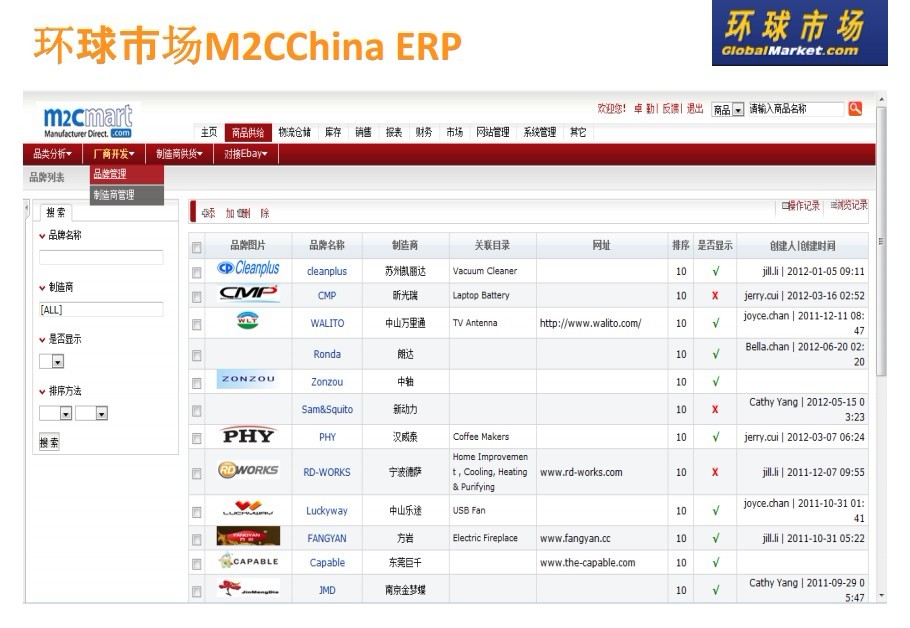This screenshot has width=910, height=628.
Task: Check the Zonzou row checkbox
Action: 197,383
